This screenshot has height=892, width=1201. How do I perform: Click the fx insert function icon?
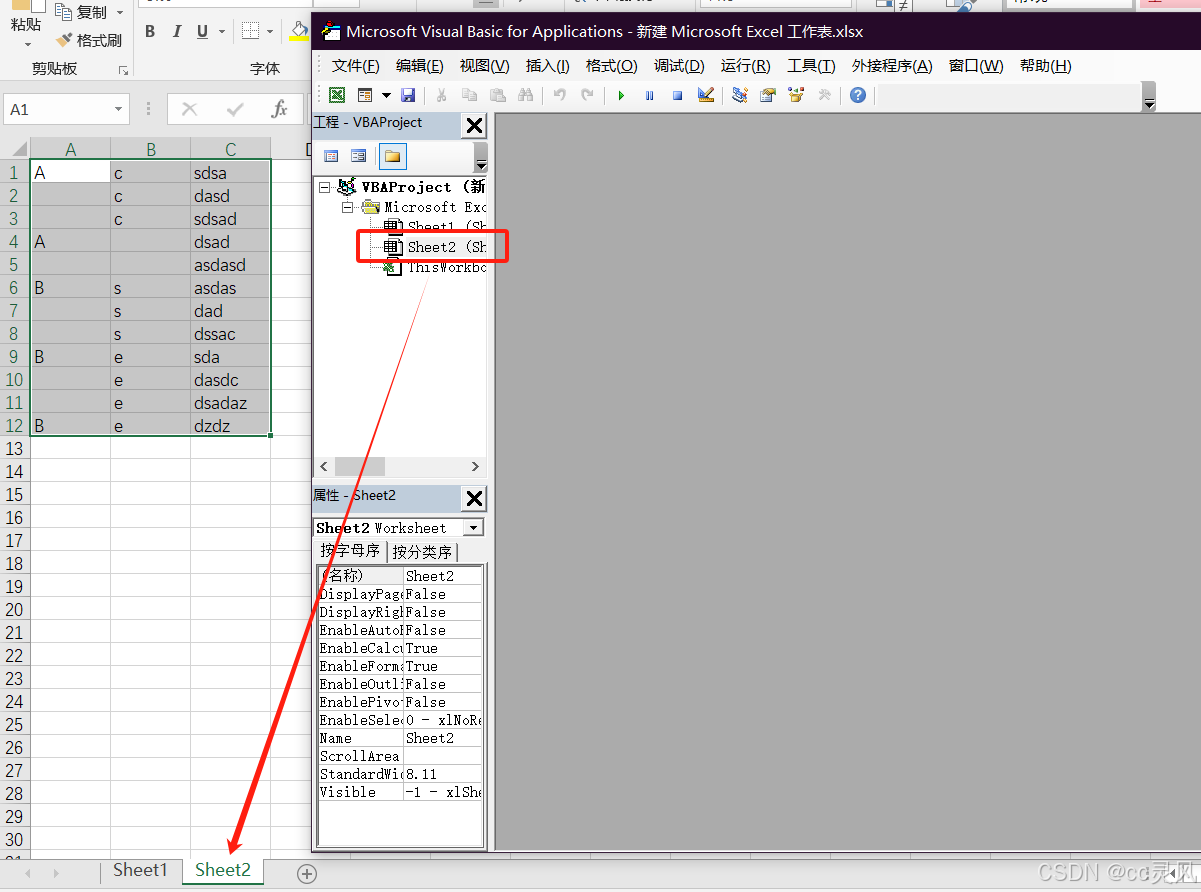(280, 109)
